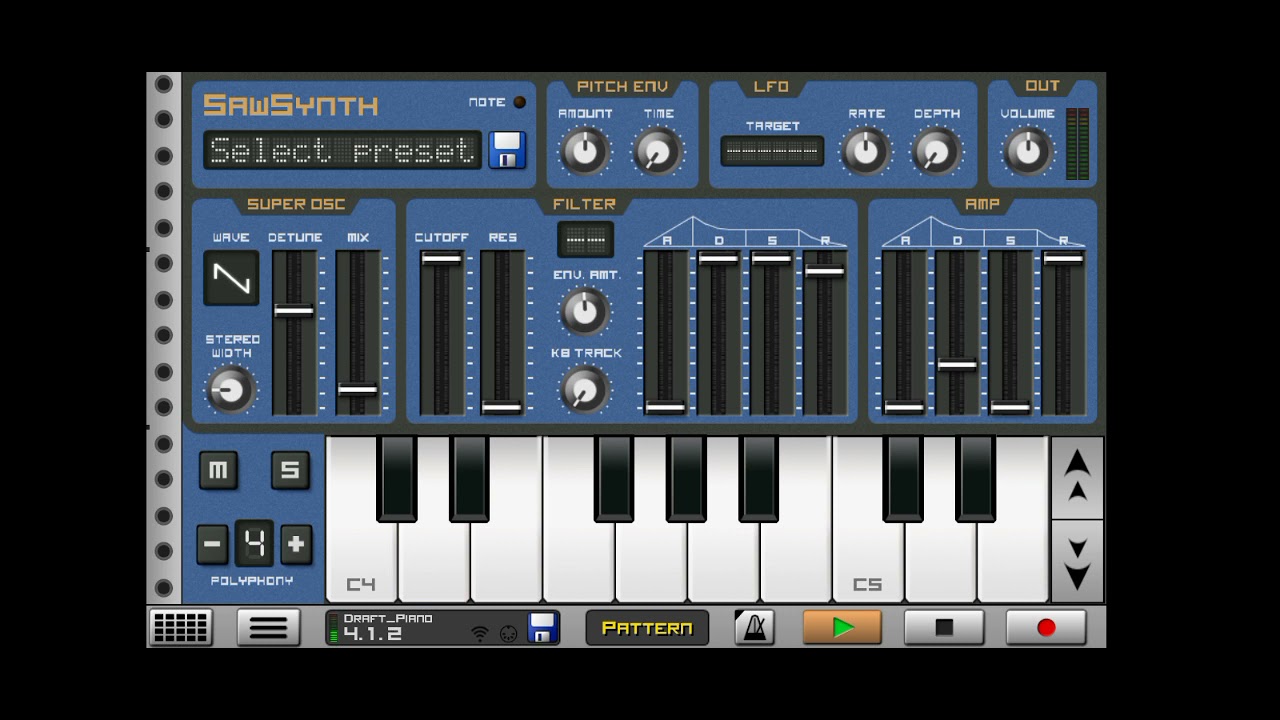Shift keyboard up with double up arrows
Screen dimensions: 1280x720
pyautogui.click(x=1077, y=477)
